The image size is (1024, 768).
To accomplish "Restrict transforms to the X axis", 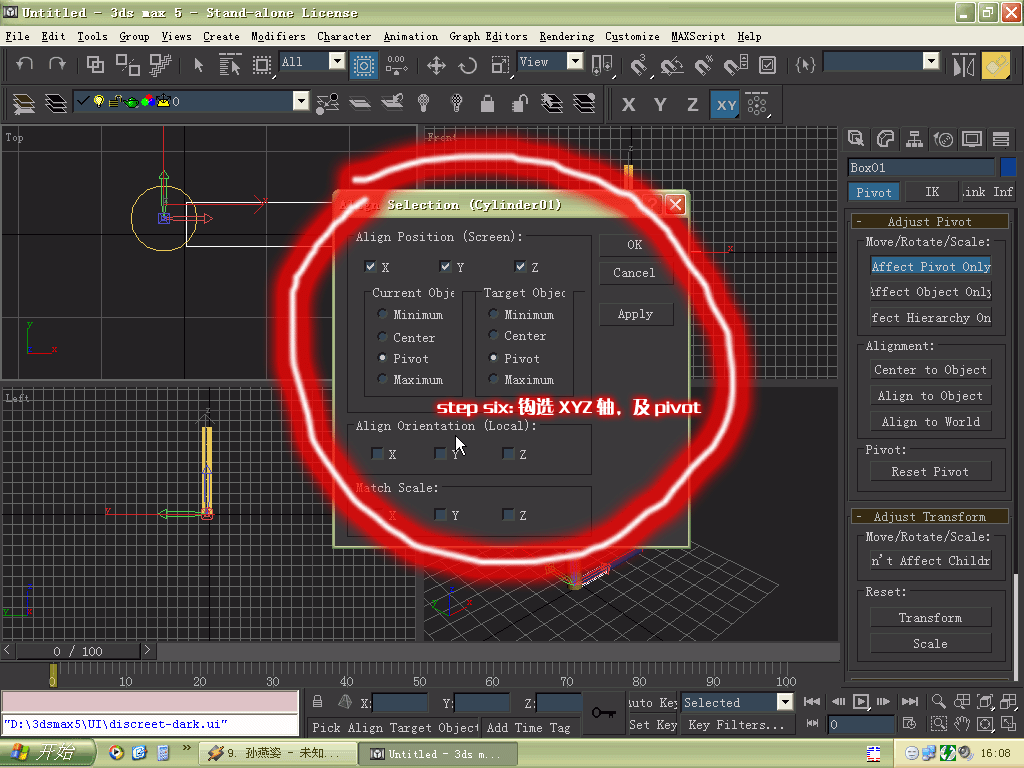I will click(x=628, y=104).
